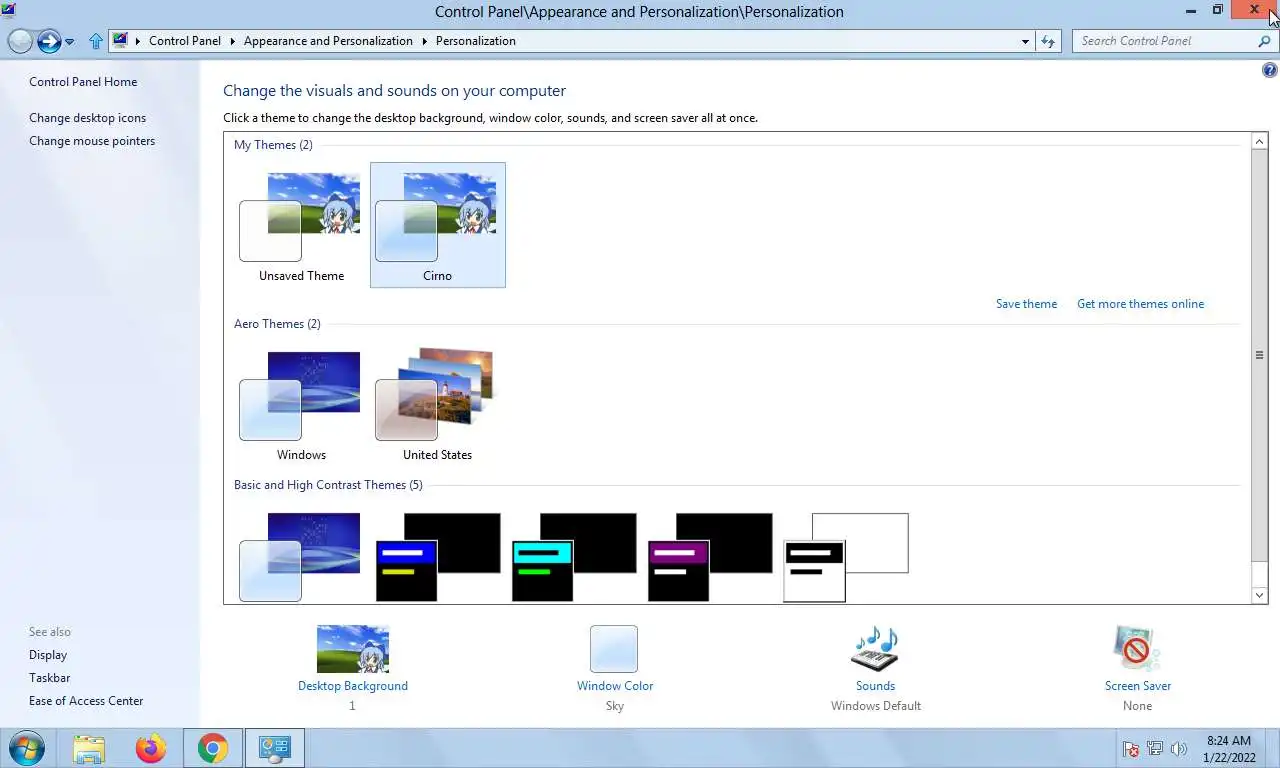1280x768 pixels.
Task: Click the theme list scroll down arrow
Action: pyautogui.click(x=1260, y=595)
